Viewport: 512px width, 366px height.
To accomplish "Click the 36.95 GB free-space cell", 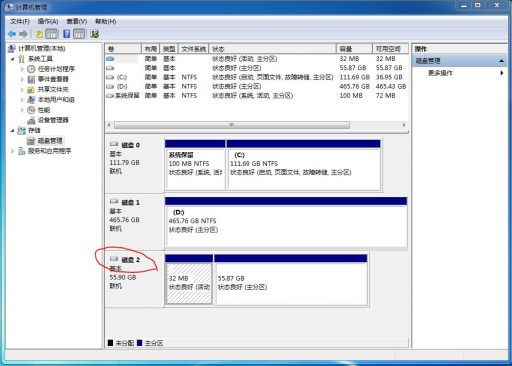I will click(x=389, y=77).
